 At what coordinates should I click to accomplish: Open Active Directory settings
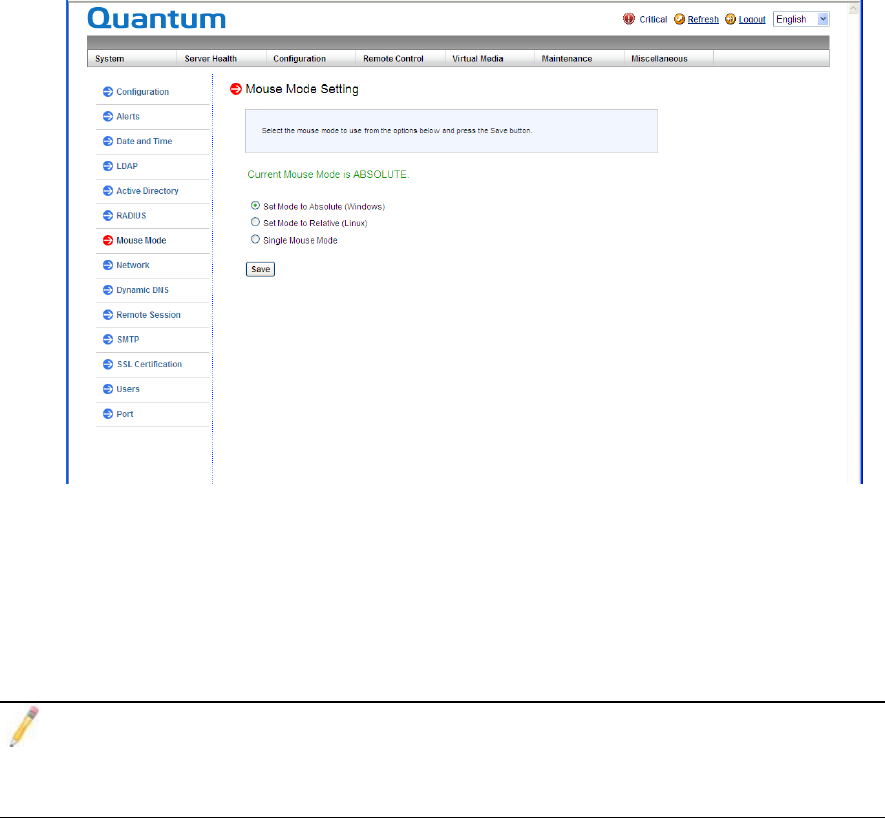(147, 191)
